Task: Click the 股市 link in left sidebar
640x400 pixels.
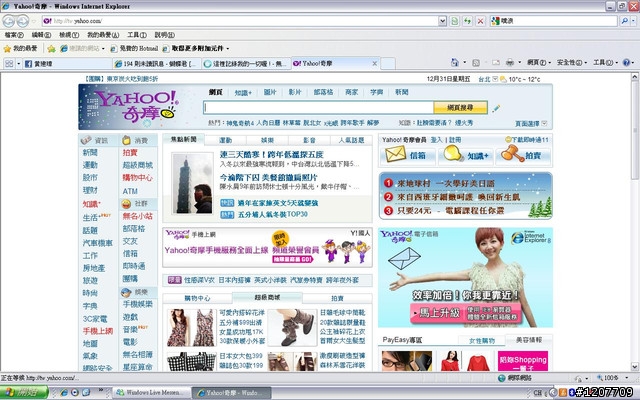Action: click(x=90, y=178)
